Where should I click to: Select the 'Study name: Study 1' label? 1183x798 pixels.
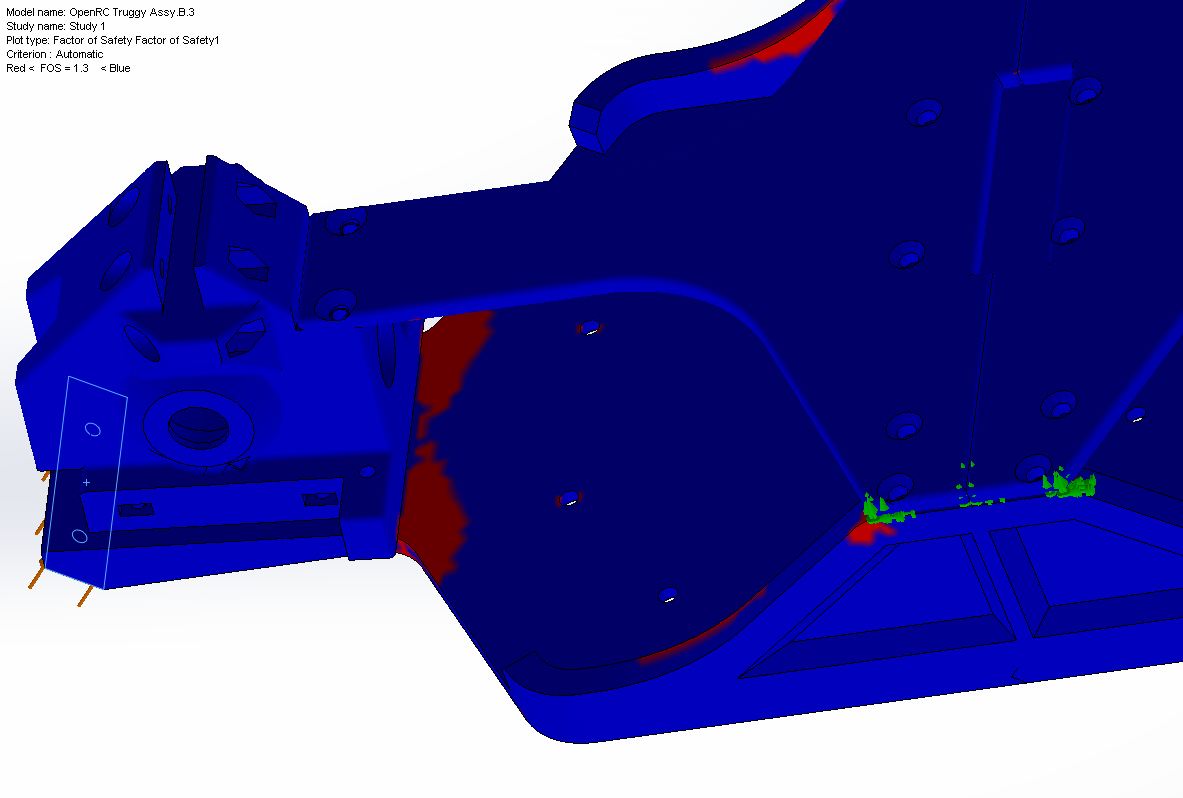click(56, 26)
